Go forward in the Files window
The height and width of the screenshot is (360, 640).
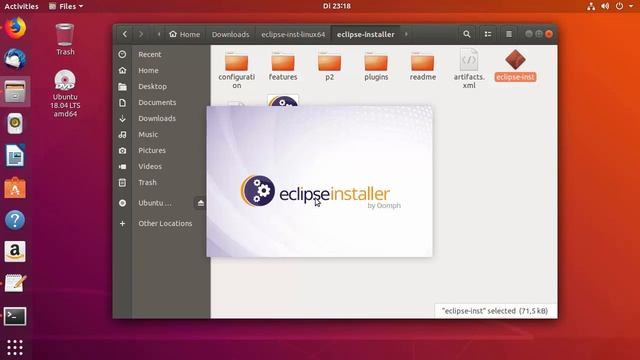point(141,34)
